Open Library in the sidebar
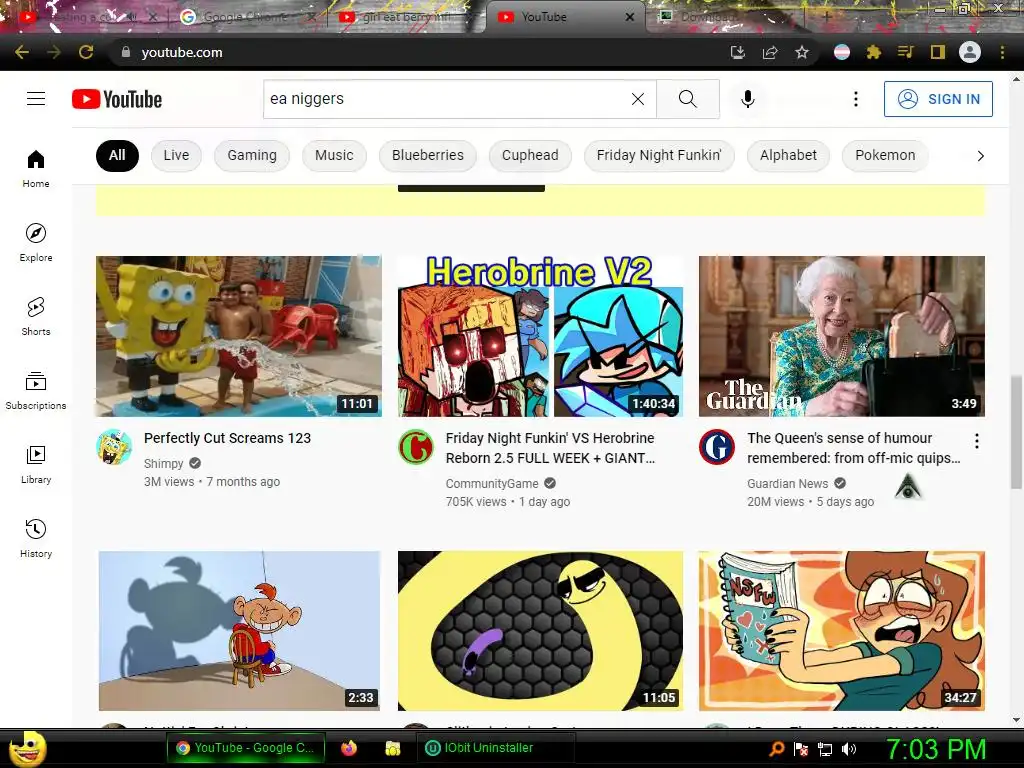Screen dimensions: 1024x768 pyautogui.click(x=36, y=464)
